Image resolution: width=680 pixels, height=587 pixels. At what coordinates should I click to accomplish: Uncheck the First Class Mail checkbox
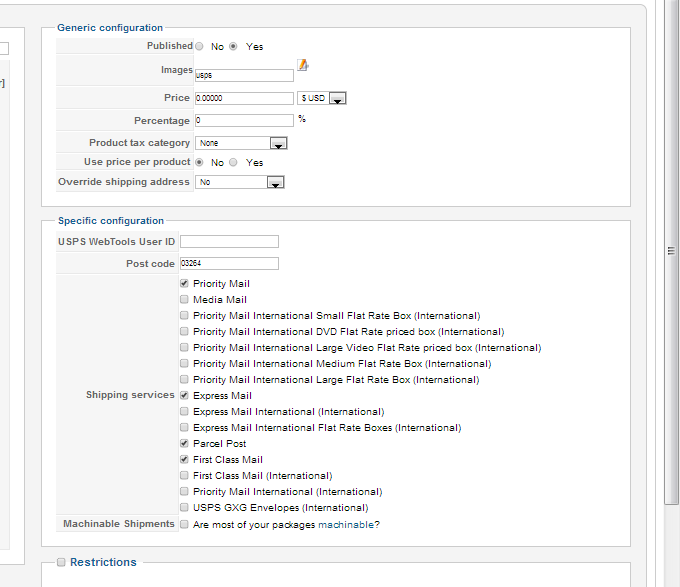click(184, 460)
